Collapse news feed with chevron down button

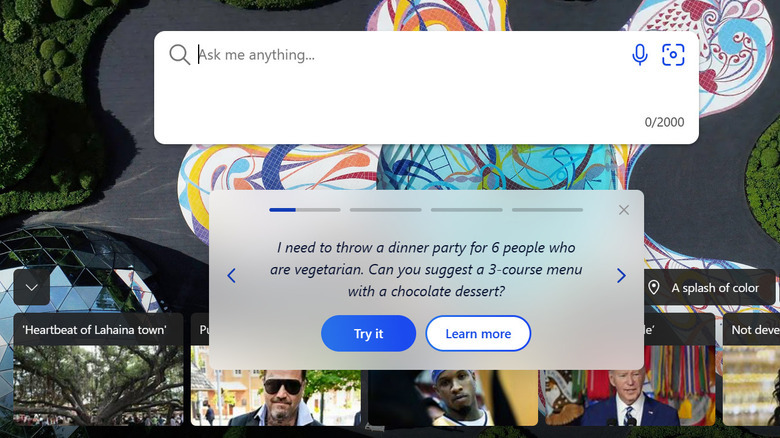(32, 287)
